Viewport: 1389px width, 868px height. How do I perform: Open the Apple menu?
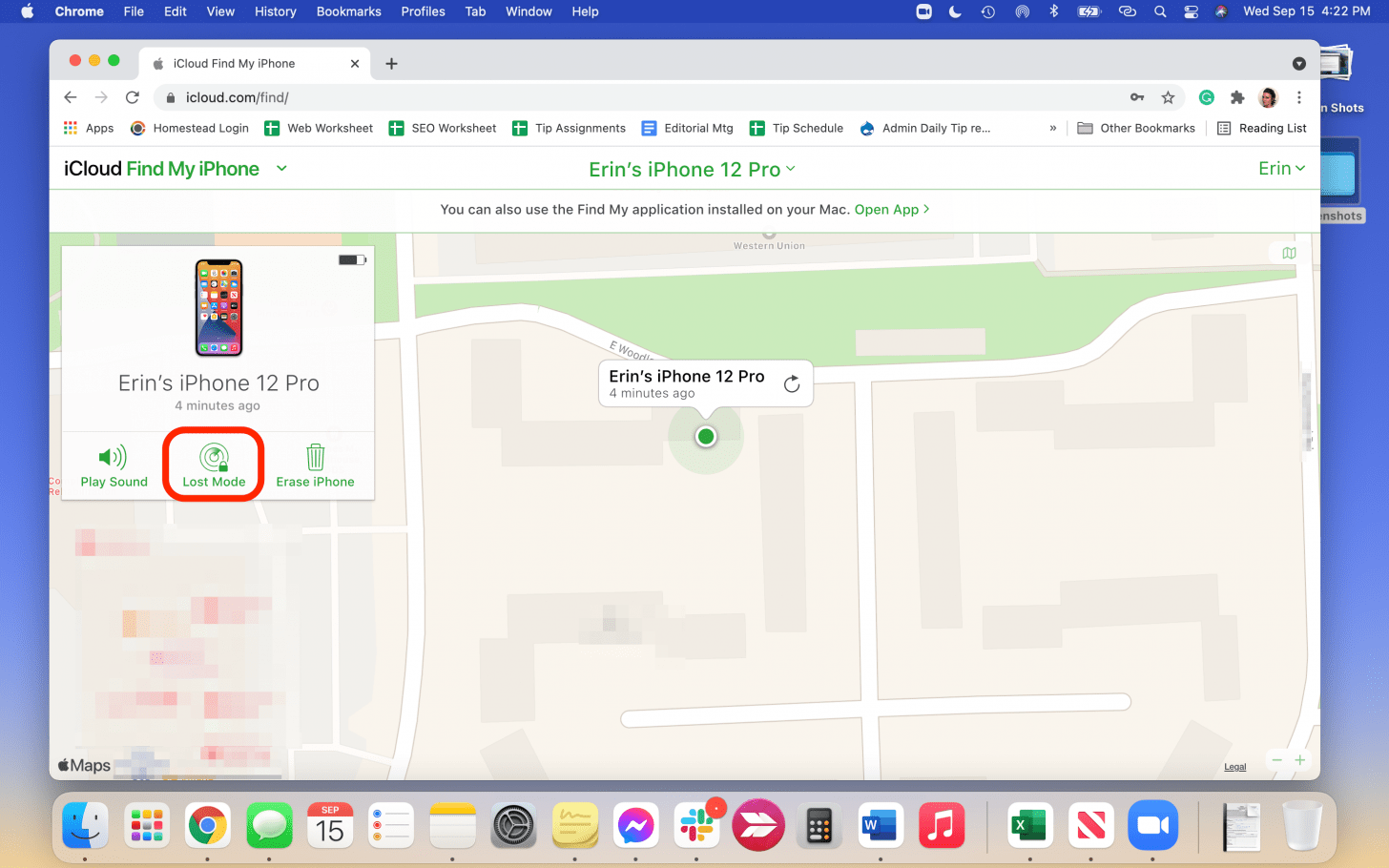[28, 11]
